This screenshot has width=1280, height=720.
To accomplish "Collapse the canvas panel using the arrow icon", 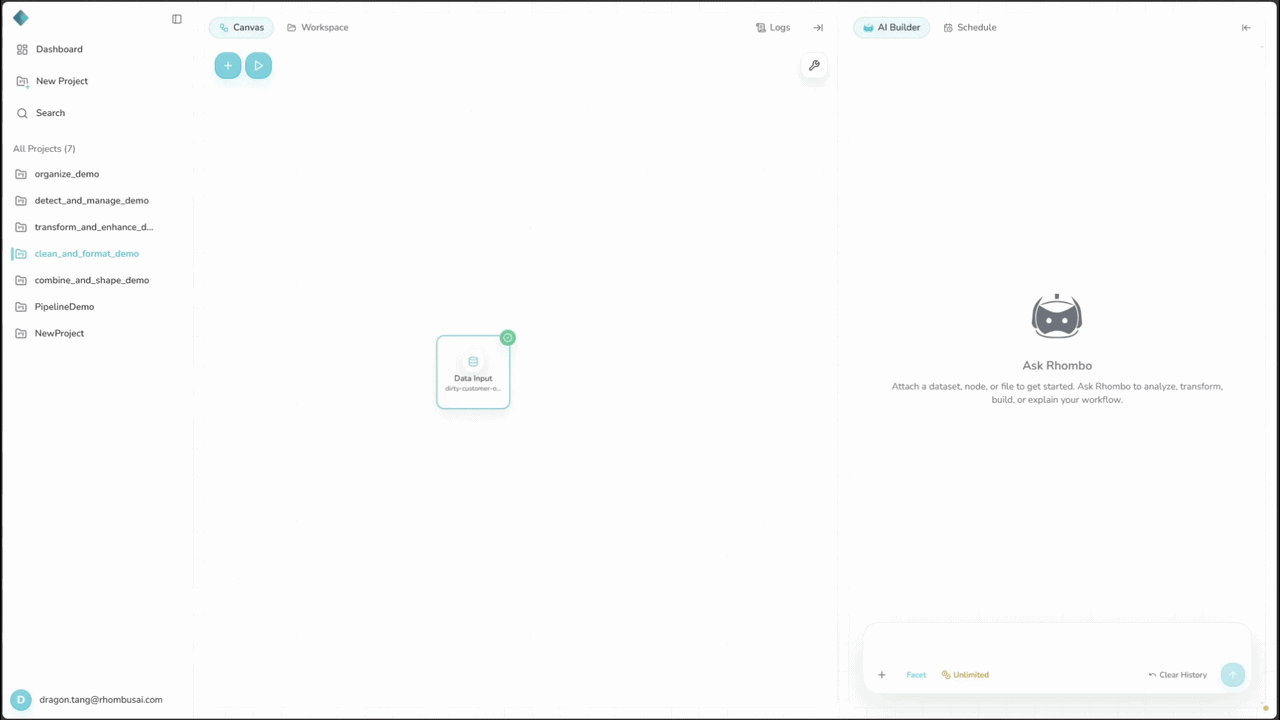I will [818, 28].
